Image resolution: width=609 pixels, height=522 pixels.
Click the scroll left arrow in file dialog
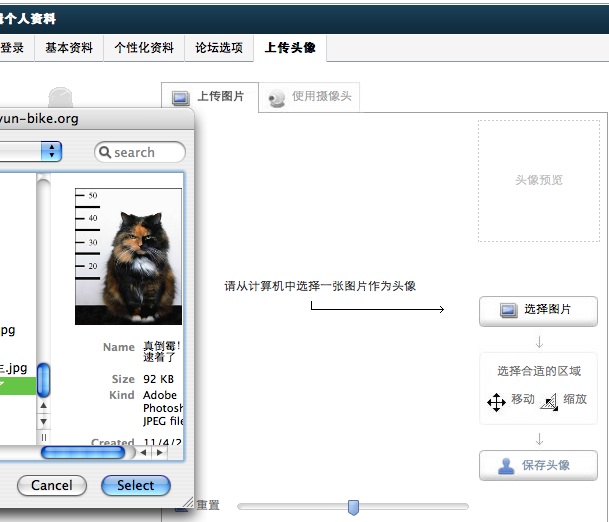pyautogui.click(x=144, y=452)
